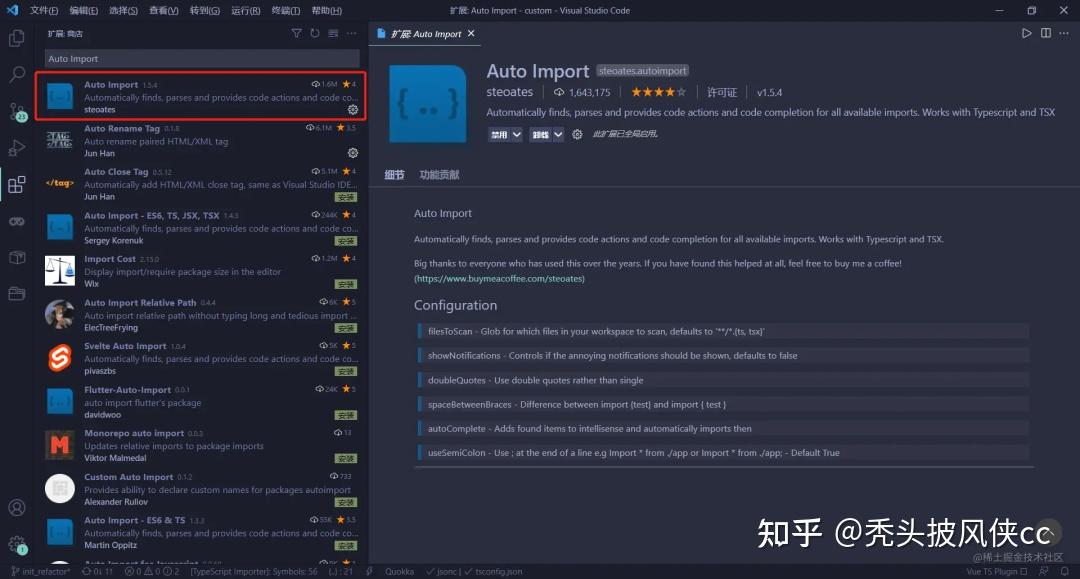Screen dimensions: 1080x579
Task: Open the 查看(V) menu
Action: pyautogui.click(x=163, y=10)
